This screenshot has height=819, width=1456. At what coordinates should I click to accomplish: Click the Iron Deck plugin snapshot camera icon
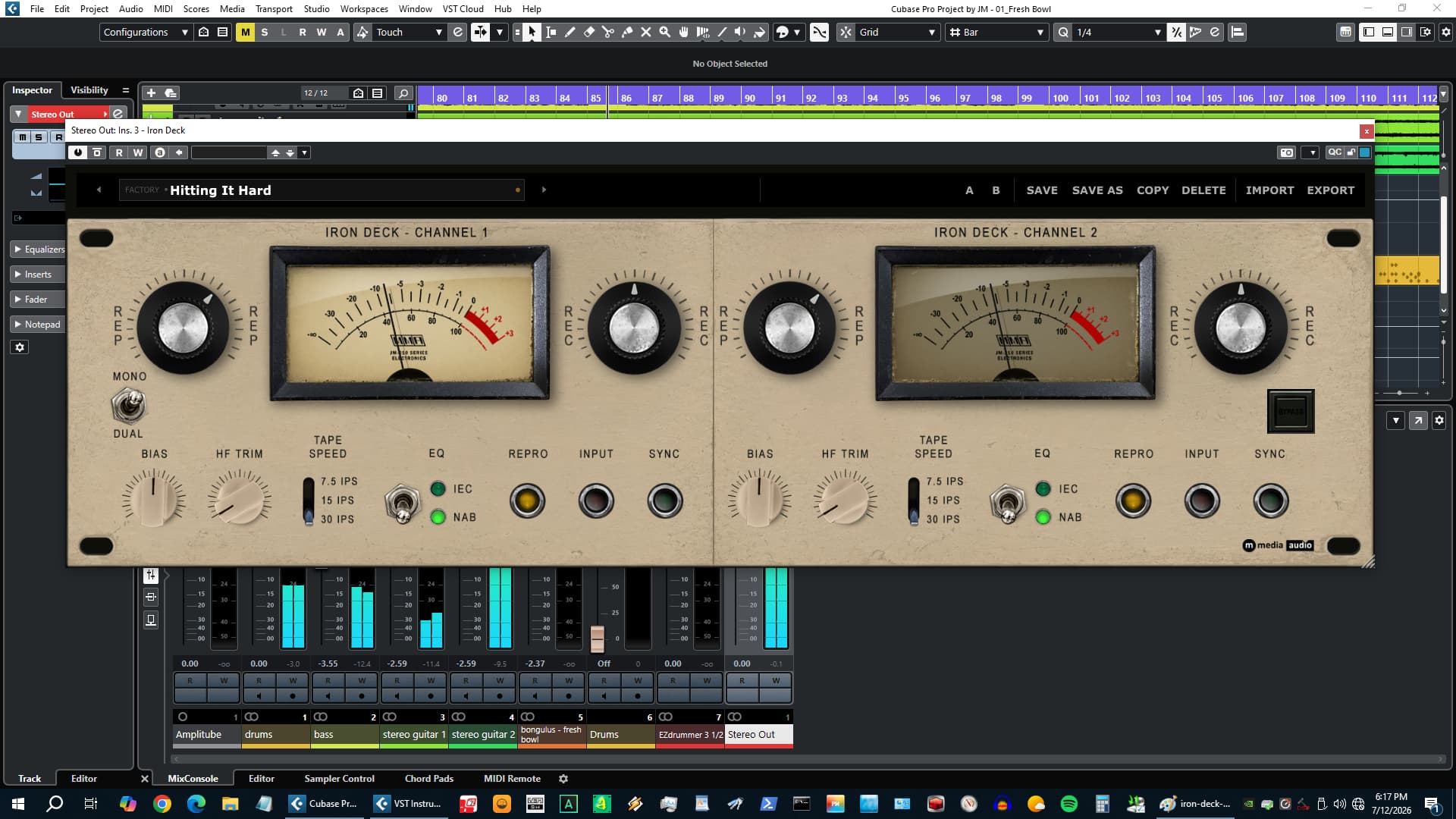pyautogui.click(x=1287, y=152)
